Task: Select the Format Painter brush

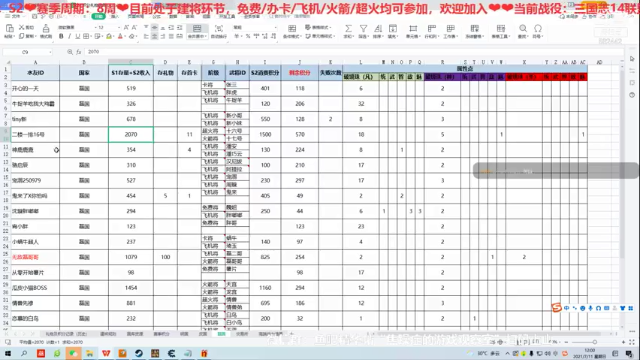Action: point(46,28)
